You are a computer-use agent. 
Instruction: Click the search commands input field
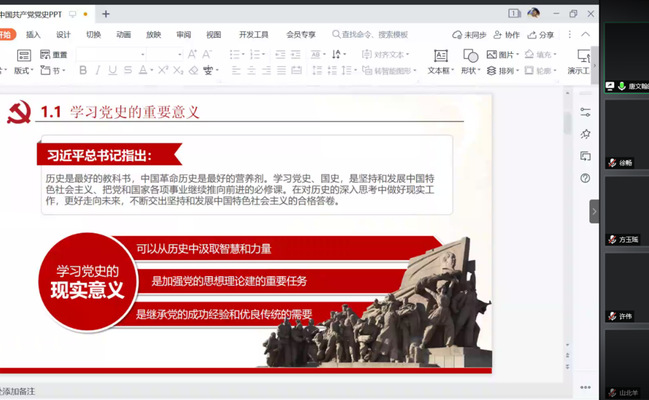[x=378, y=34]
